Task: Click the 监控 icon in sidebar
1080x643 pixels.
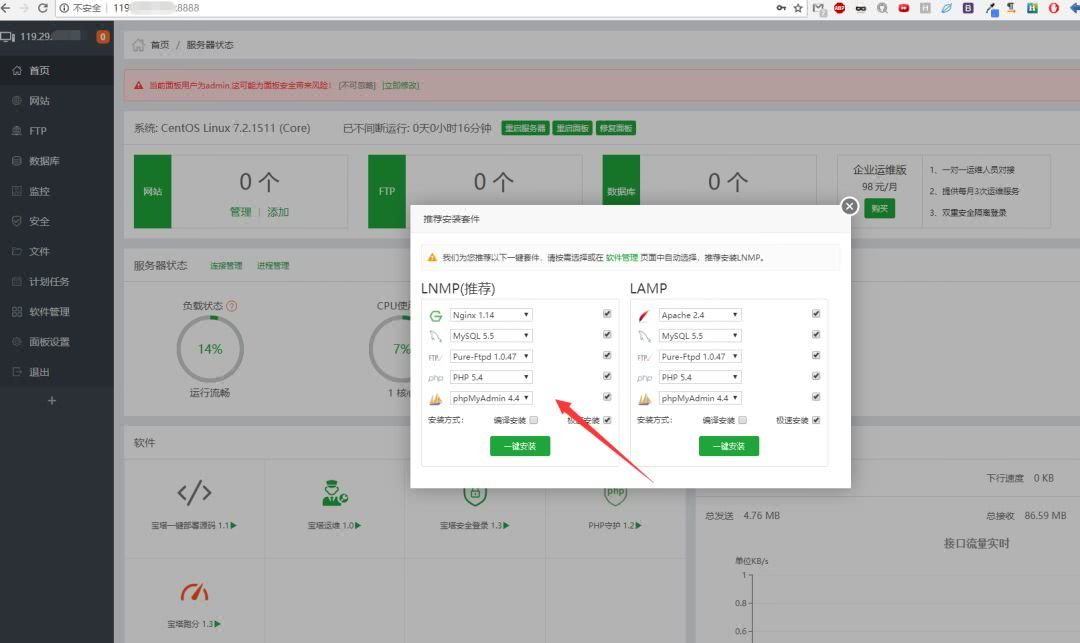Action: tap(17, 191)
